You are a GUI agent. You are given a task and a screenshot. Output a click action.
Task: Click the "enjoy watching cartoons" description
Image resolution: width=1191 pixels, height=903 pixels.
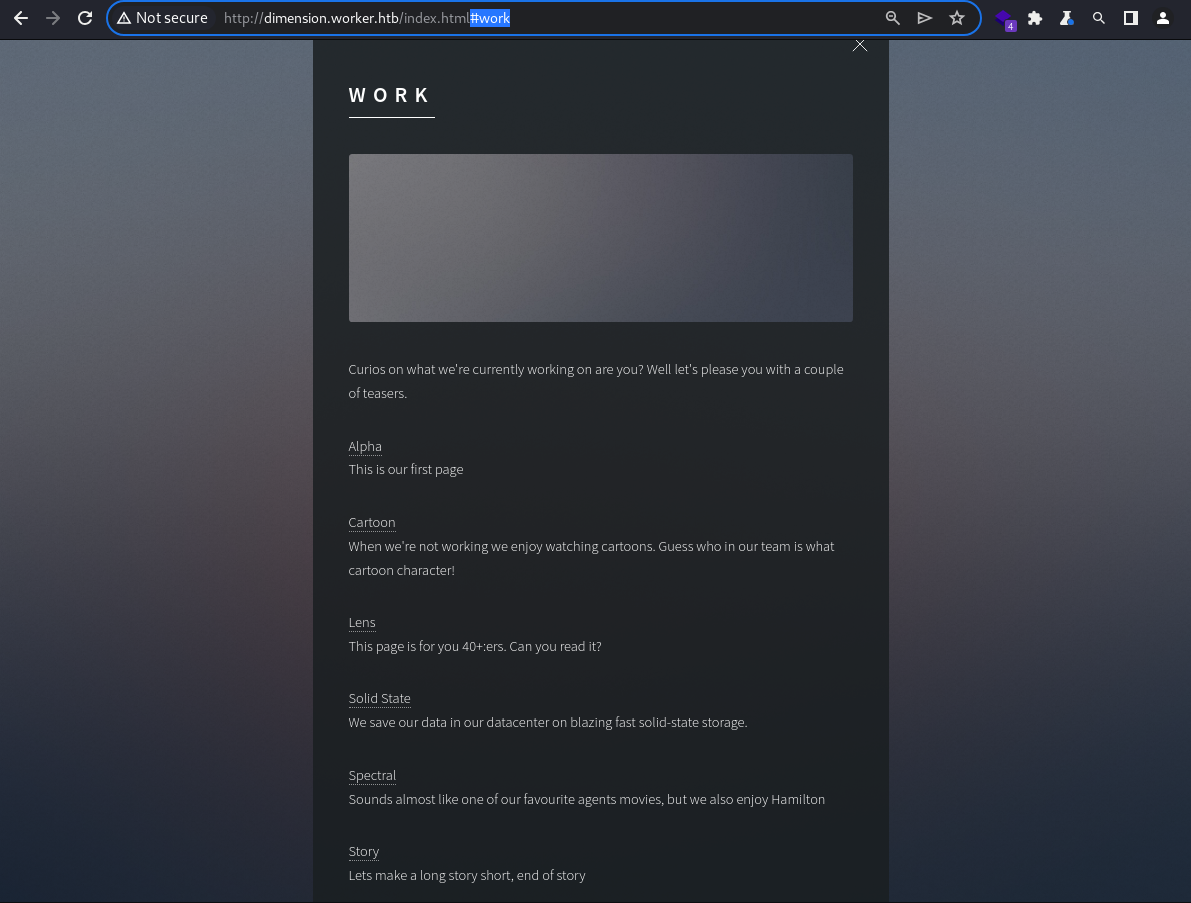pos(591,558)
